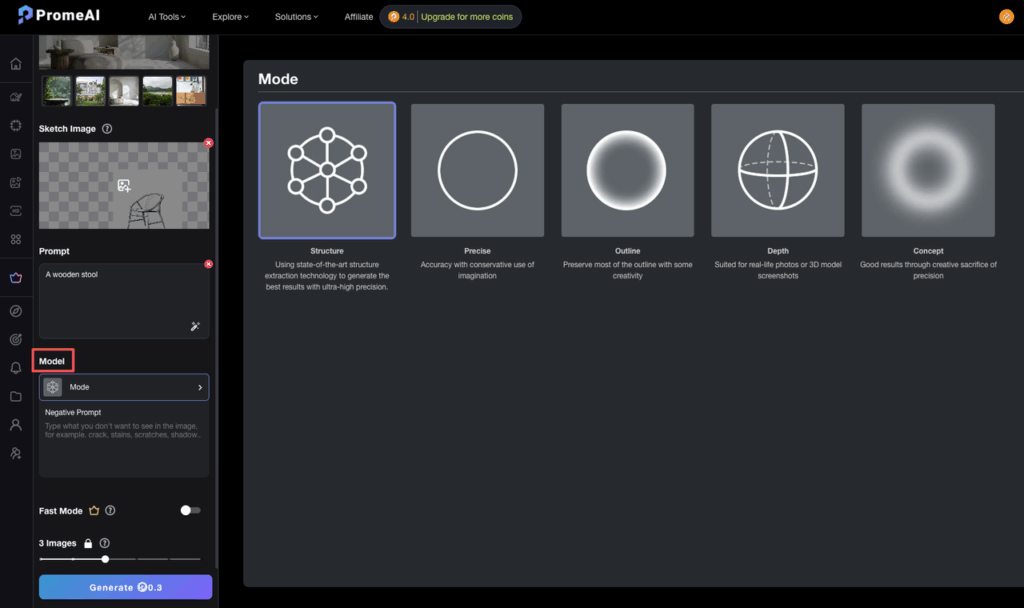Screen dimensions: 1024x608
Task: Click the picture-frame image sidebar icon
Action: coord(16,154)
